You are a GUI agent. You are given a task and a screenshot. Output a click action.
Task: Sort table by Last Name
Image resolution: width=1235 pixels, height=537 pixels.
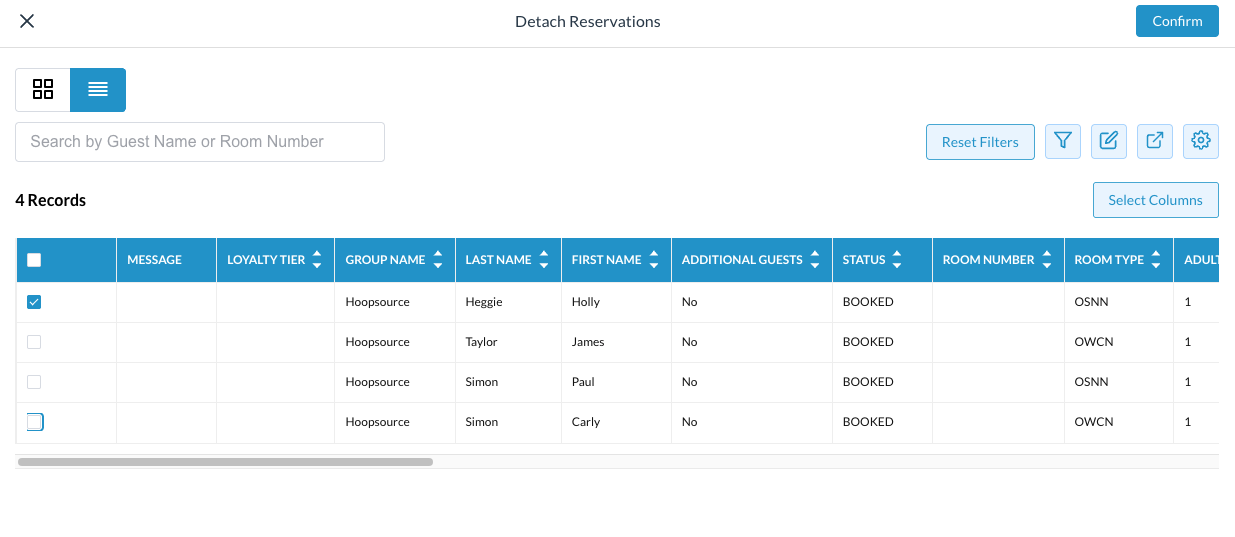(543, 260)
